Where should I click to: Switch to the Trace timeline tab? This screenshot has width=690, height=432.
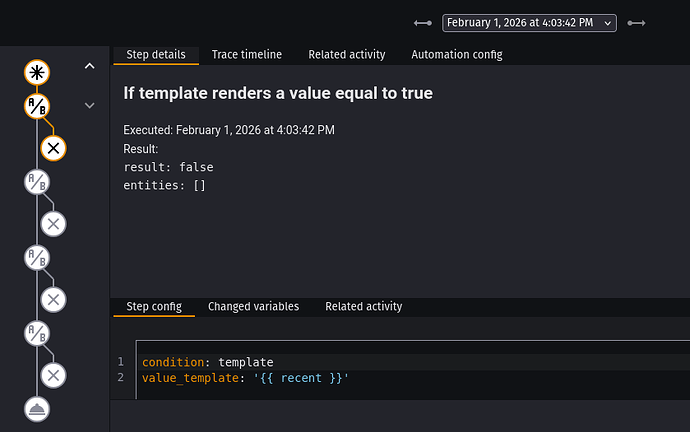point(246,54)
